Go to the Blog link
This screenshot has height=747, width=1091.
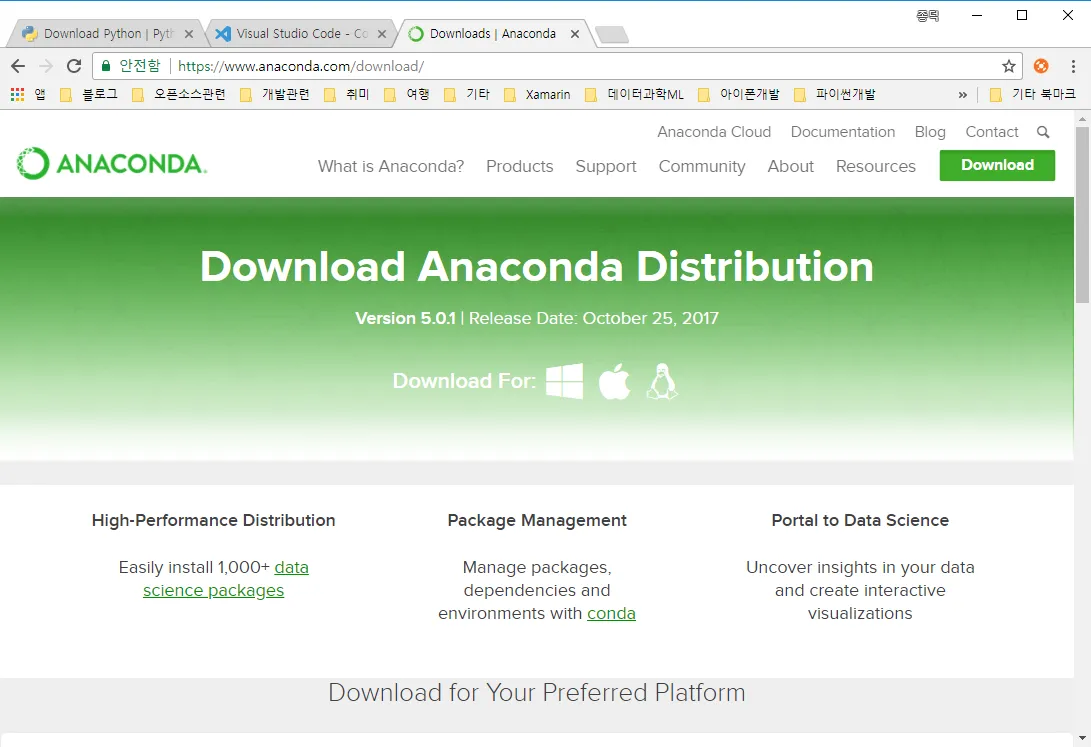[930, 132]
